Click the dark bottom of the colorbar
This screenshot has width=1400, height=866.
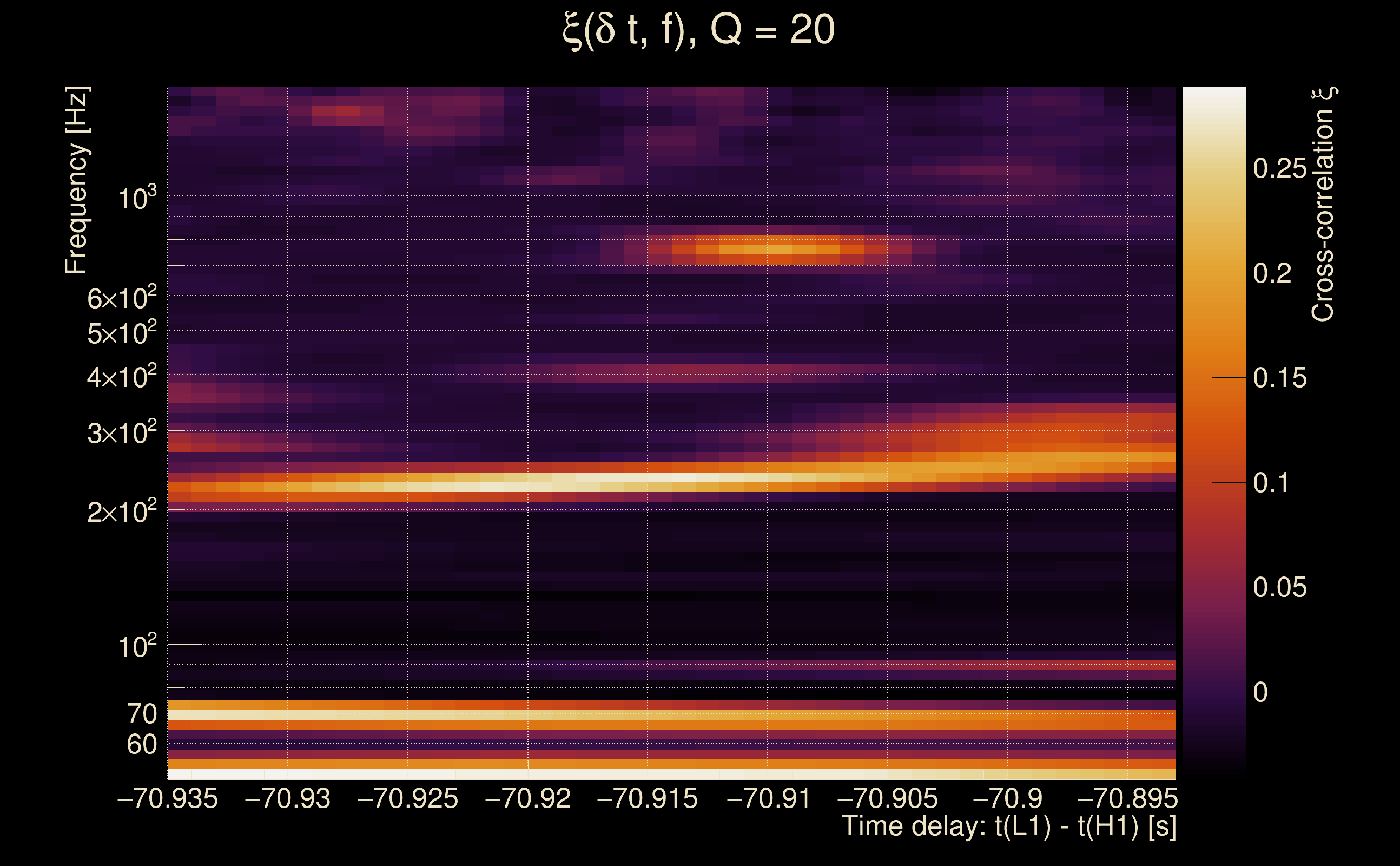(x=1214, y=767)
